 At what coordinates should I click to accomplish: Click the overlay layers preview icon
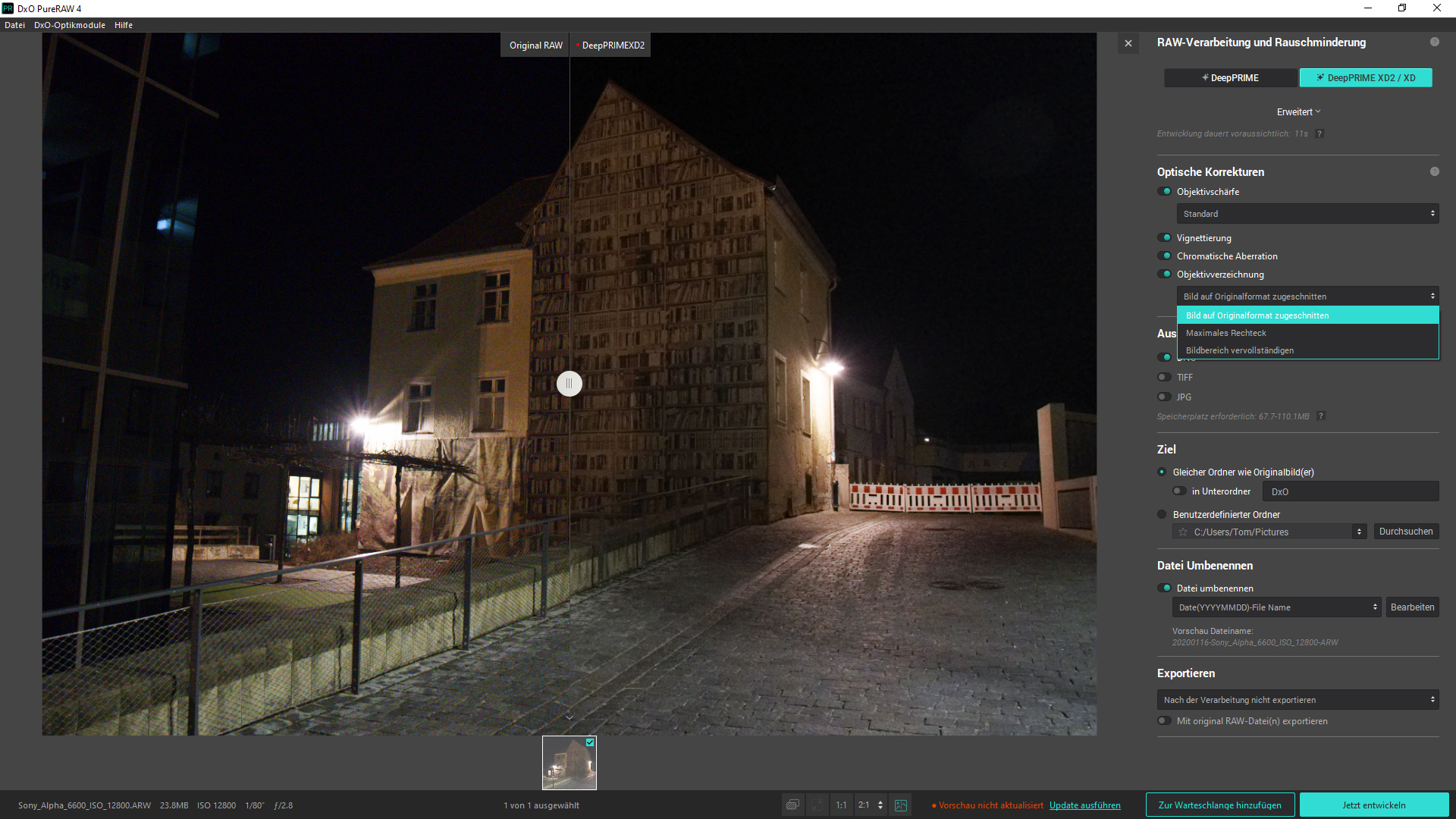792,805
